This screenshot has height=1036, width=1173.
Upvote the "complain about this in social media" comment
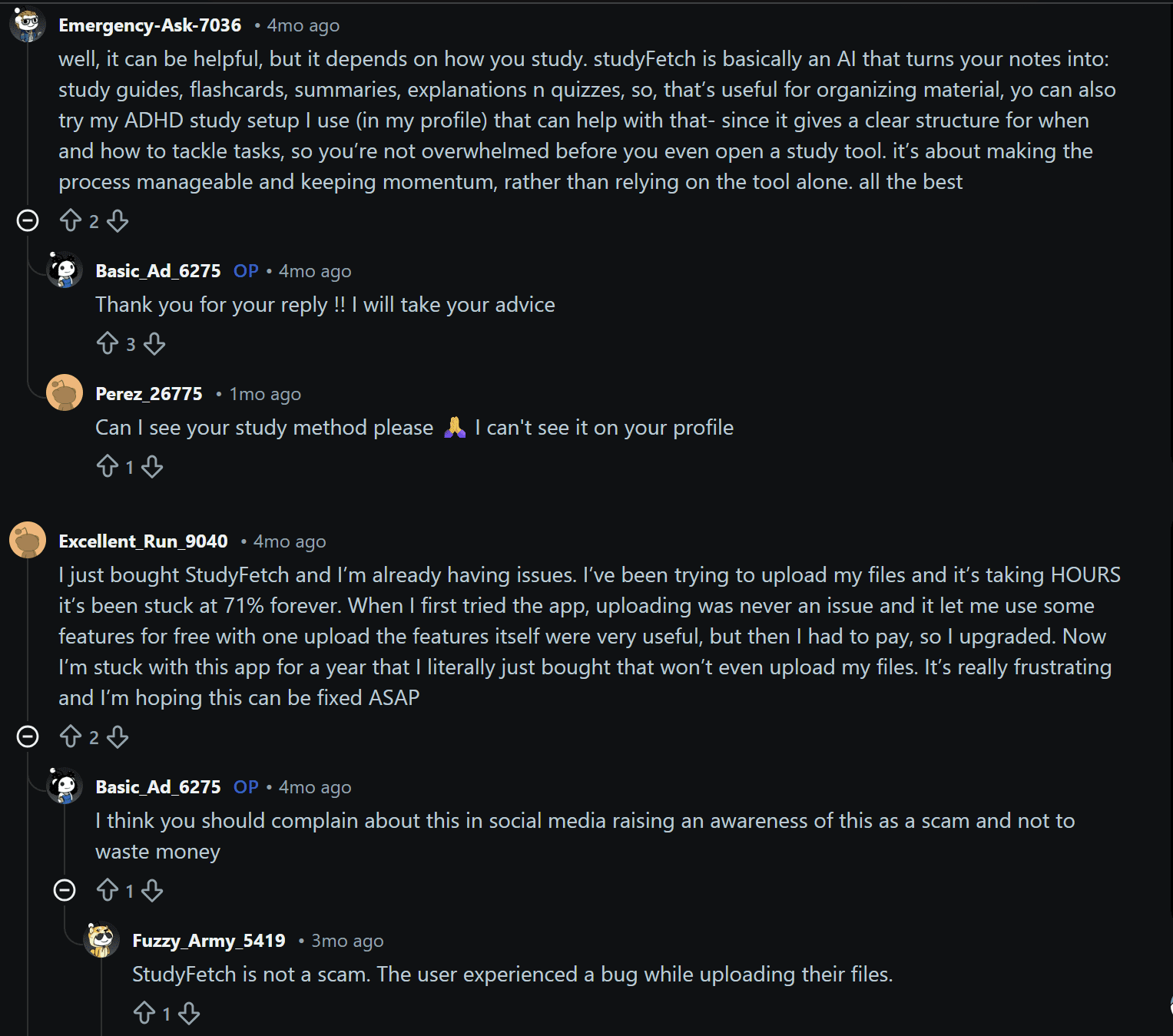point(108,891)
